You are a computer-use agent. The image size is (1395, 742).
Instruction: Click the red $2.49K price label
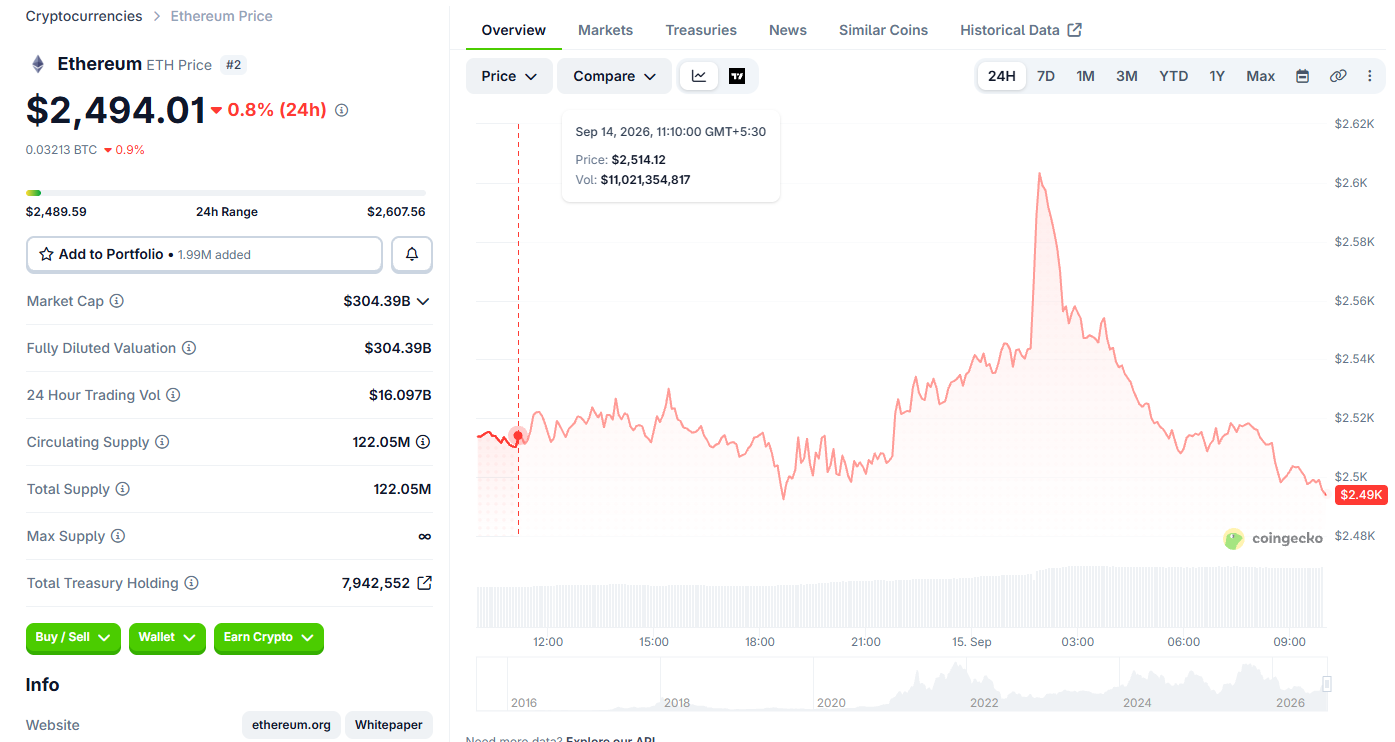[1361, 494]
